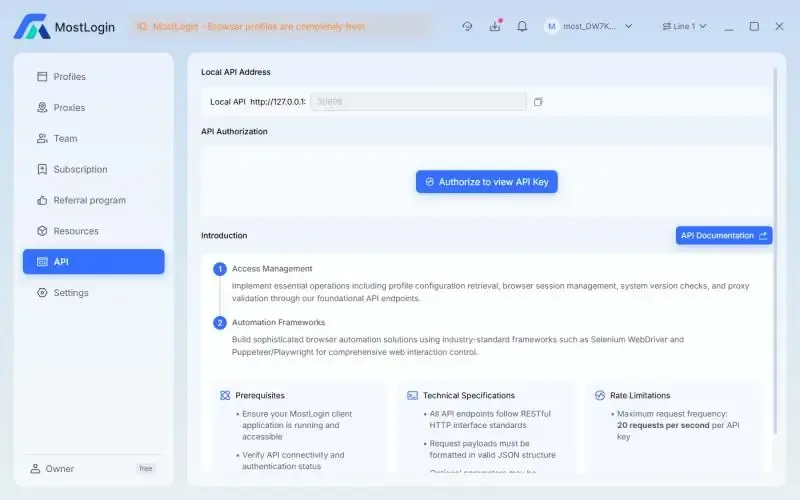Click the 'API Authorization' heading
Screen dimensions: 800x500
click(234, 131)
